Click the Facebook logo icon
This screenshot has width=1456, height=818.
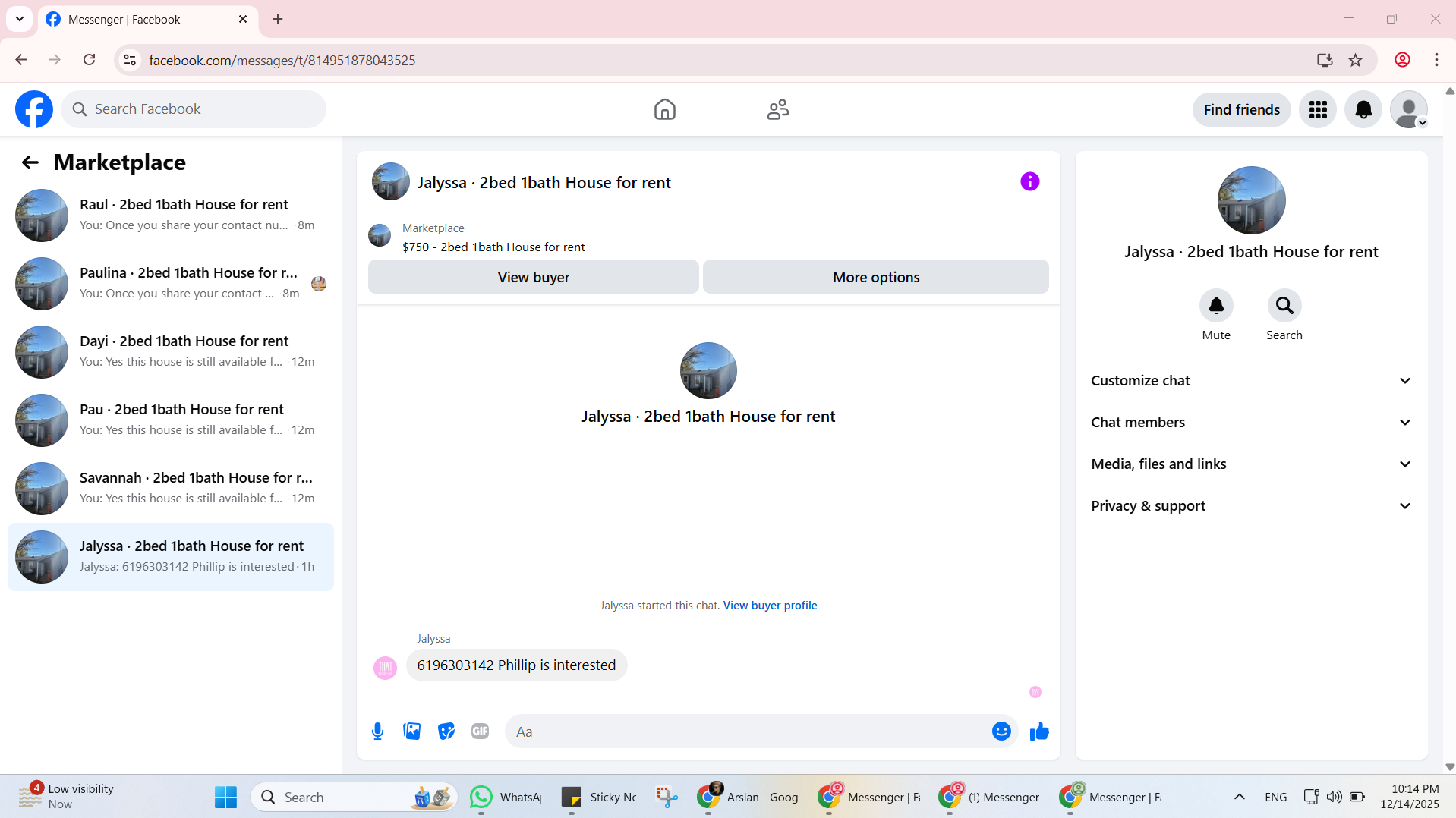[x=34, y=109]
